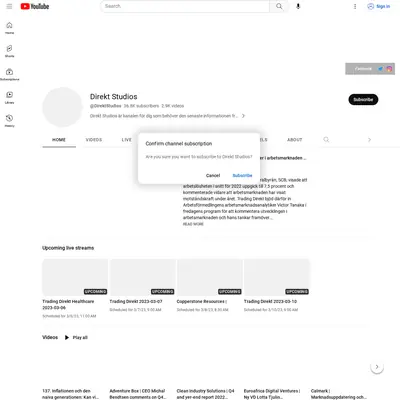
Task: Confirm Subscribe in the dialog
Action: pos(242,175)
